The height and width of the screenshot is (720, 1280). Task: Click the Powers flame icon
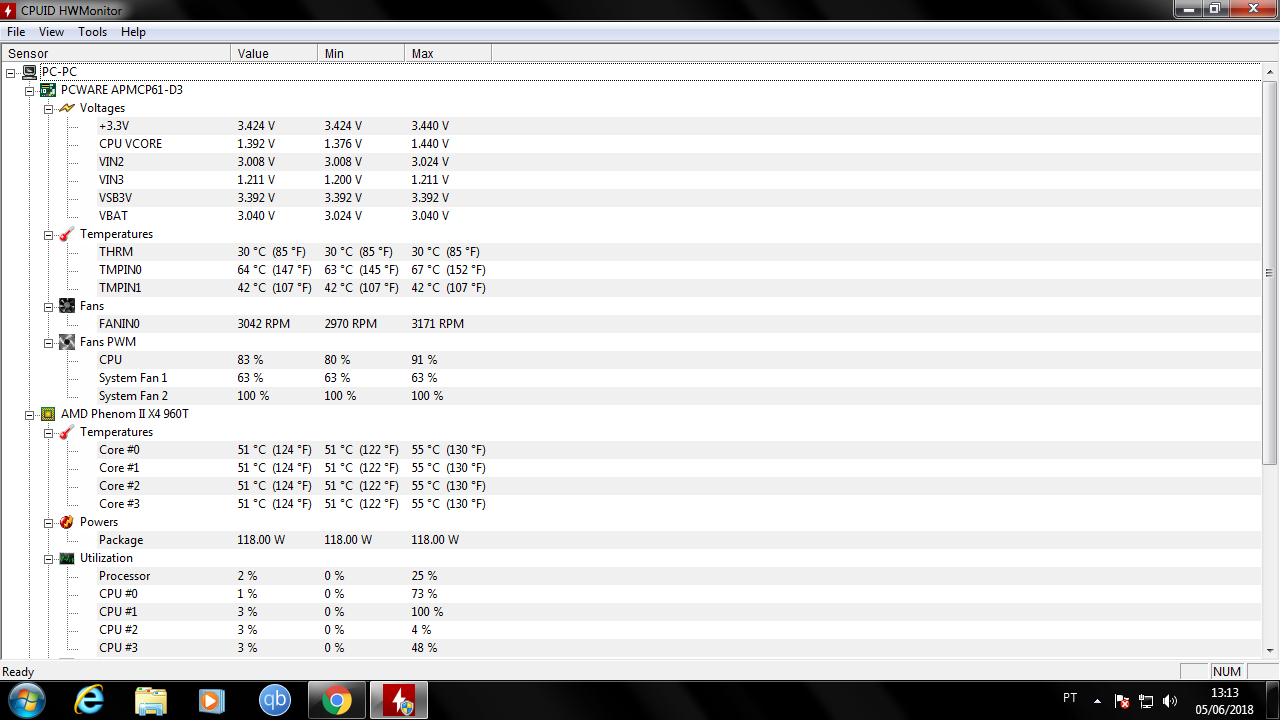(x=67, y=522)
